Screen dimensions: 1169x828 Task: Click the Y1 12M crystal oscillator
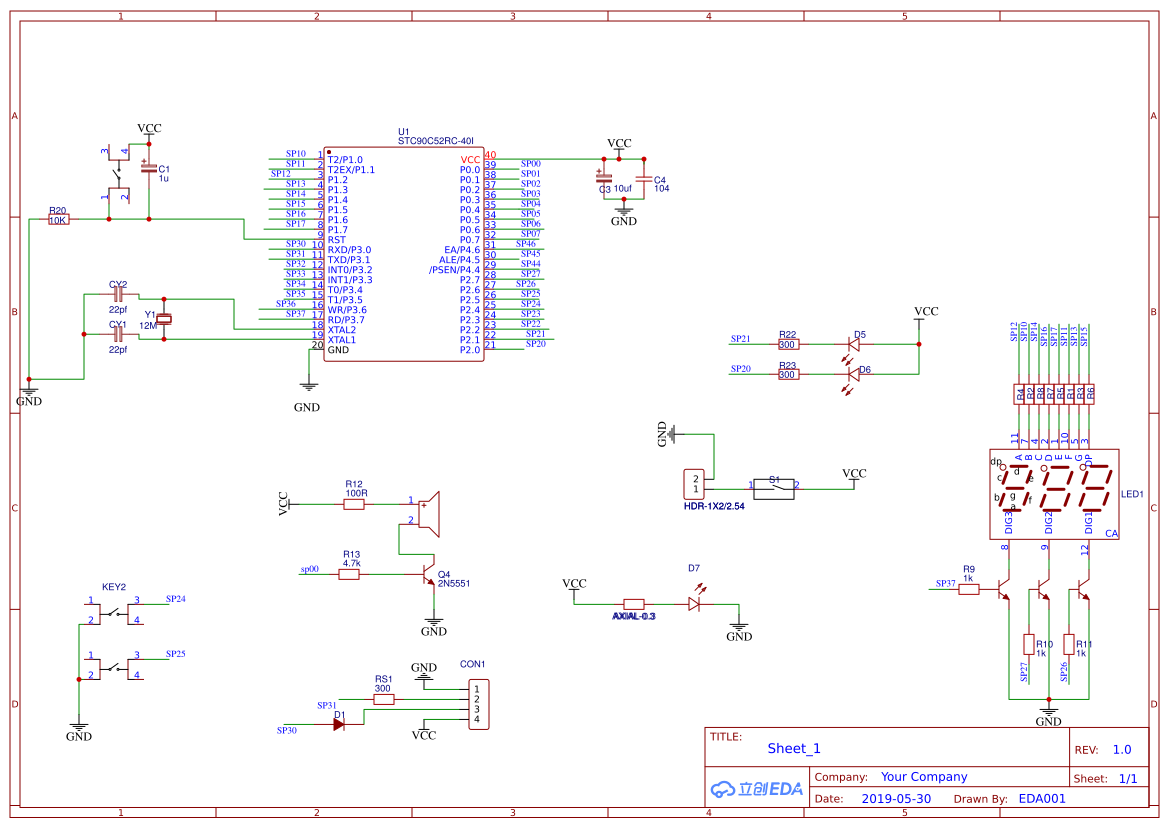[x=164, y=319]
